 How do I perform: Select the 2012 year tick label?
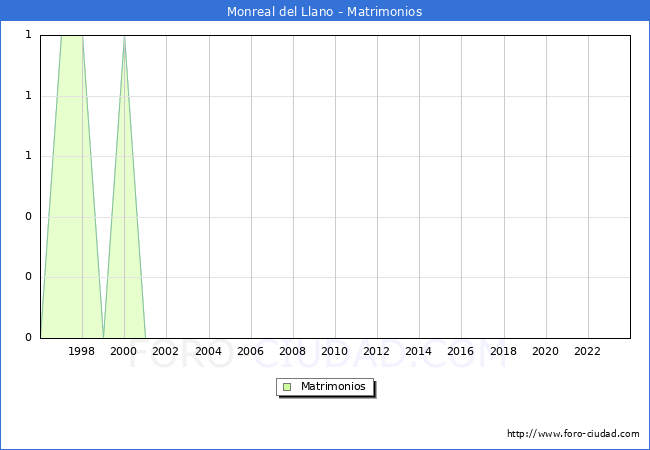pyautogui.click(x=377, y=352)
